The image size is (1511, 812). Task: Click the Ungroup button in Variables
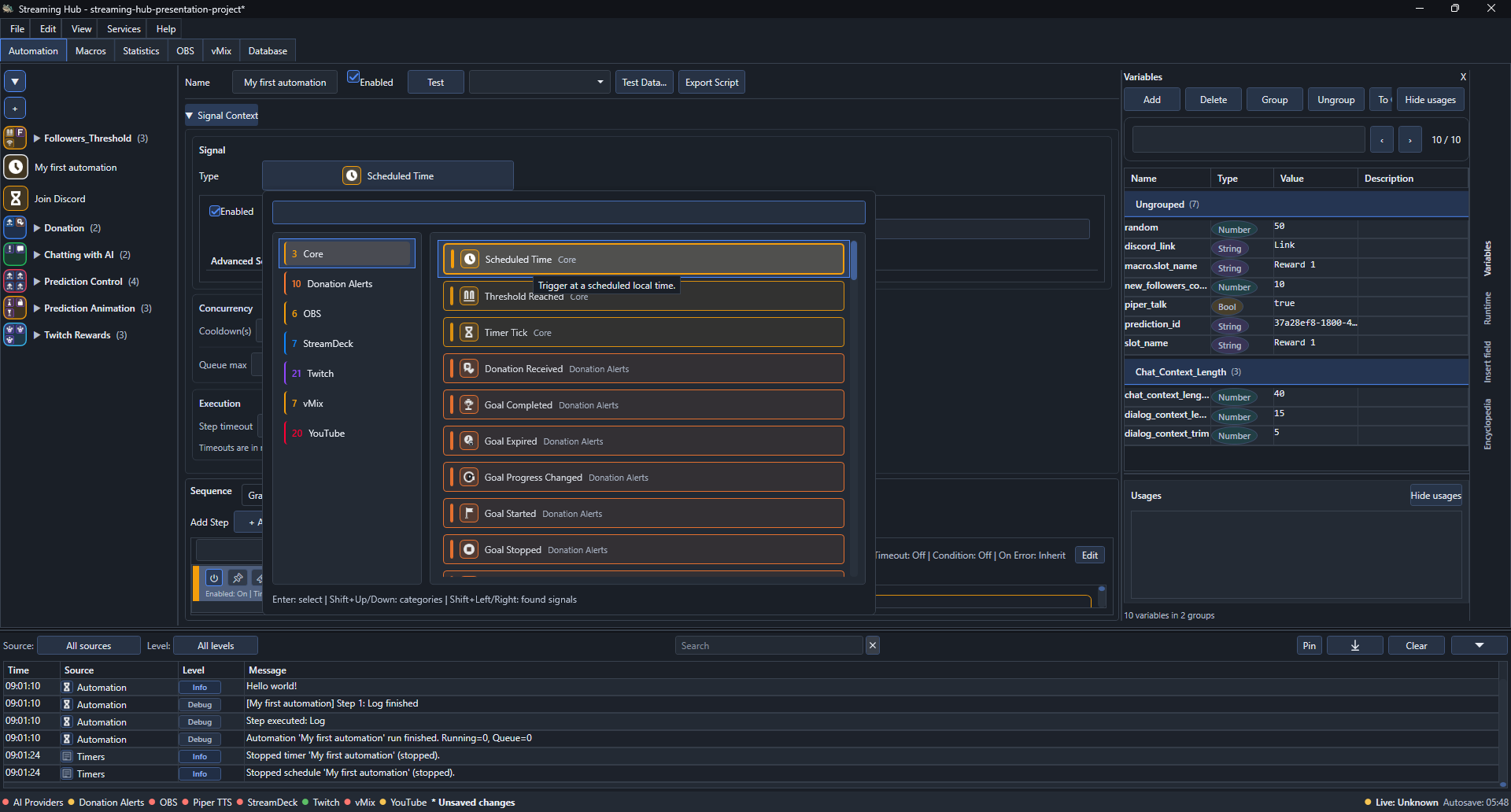1336,99
